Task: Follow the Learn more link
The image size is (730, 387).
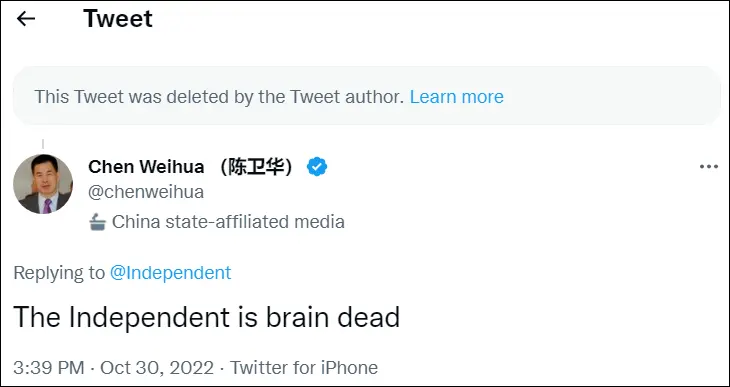Action: click(x=456, y=97)
